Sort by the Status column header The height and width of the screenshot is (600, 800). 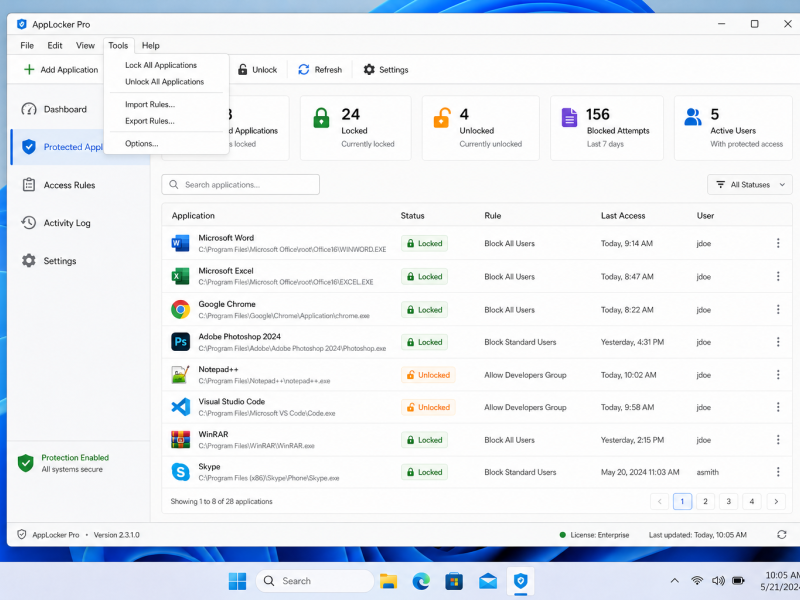click(412, 215)
